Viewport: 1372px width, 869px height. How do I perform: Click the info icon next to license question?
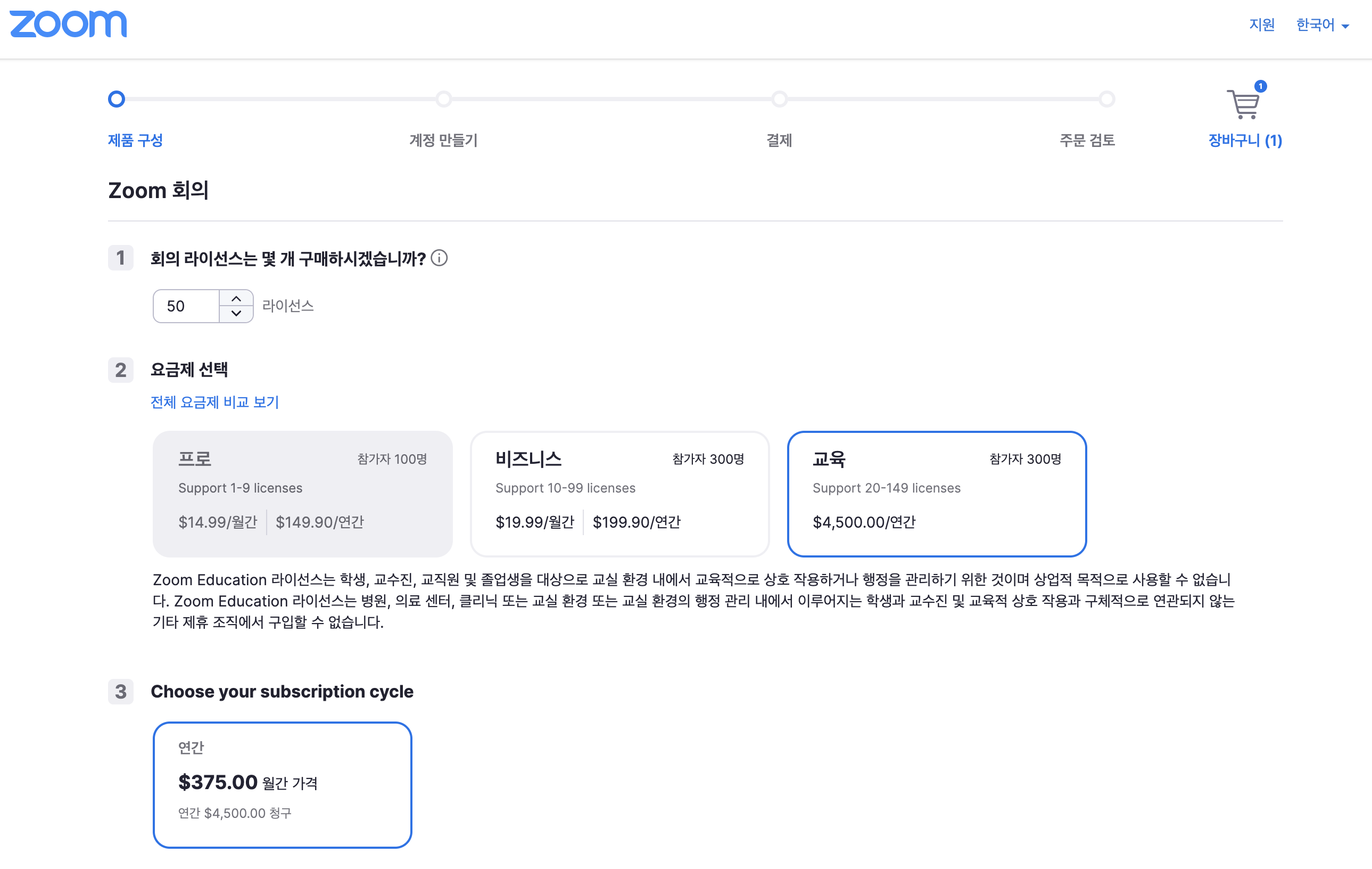439,258
